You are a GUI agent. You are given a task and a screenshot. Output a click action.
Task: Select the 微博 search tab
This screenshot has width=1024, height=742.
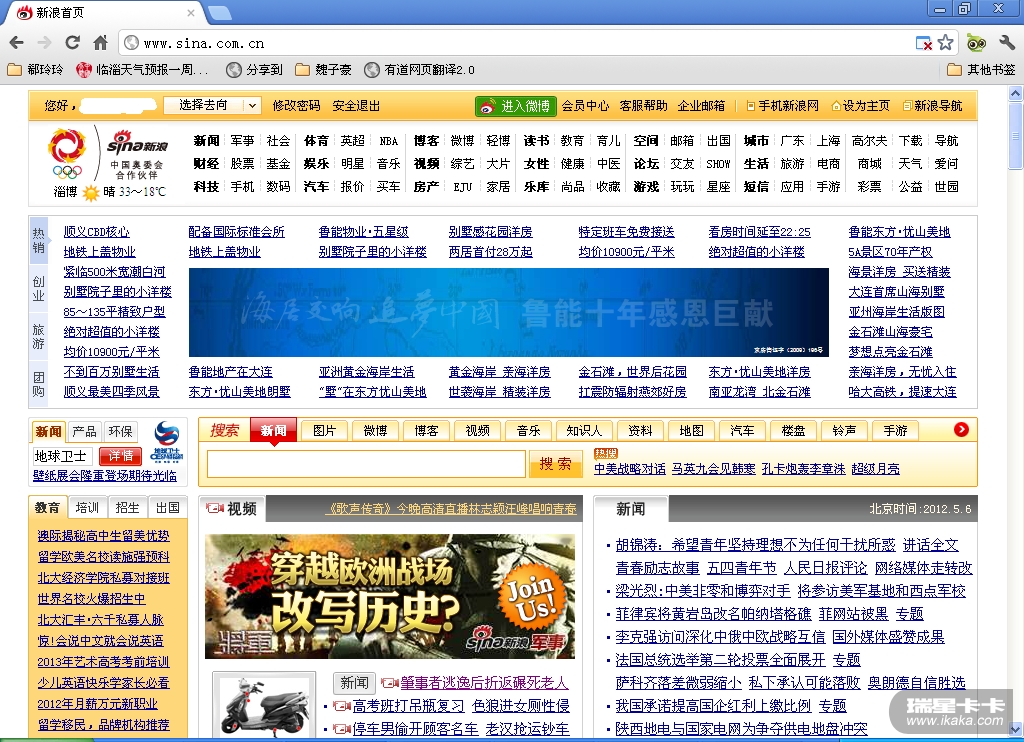pyautogui.click(x=376, y=431)
